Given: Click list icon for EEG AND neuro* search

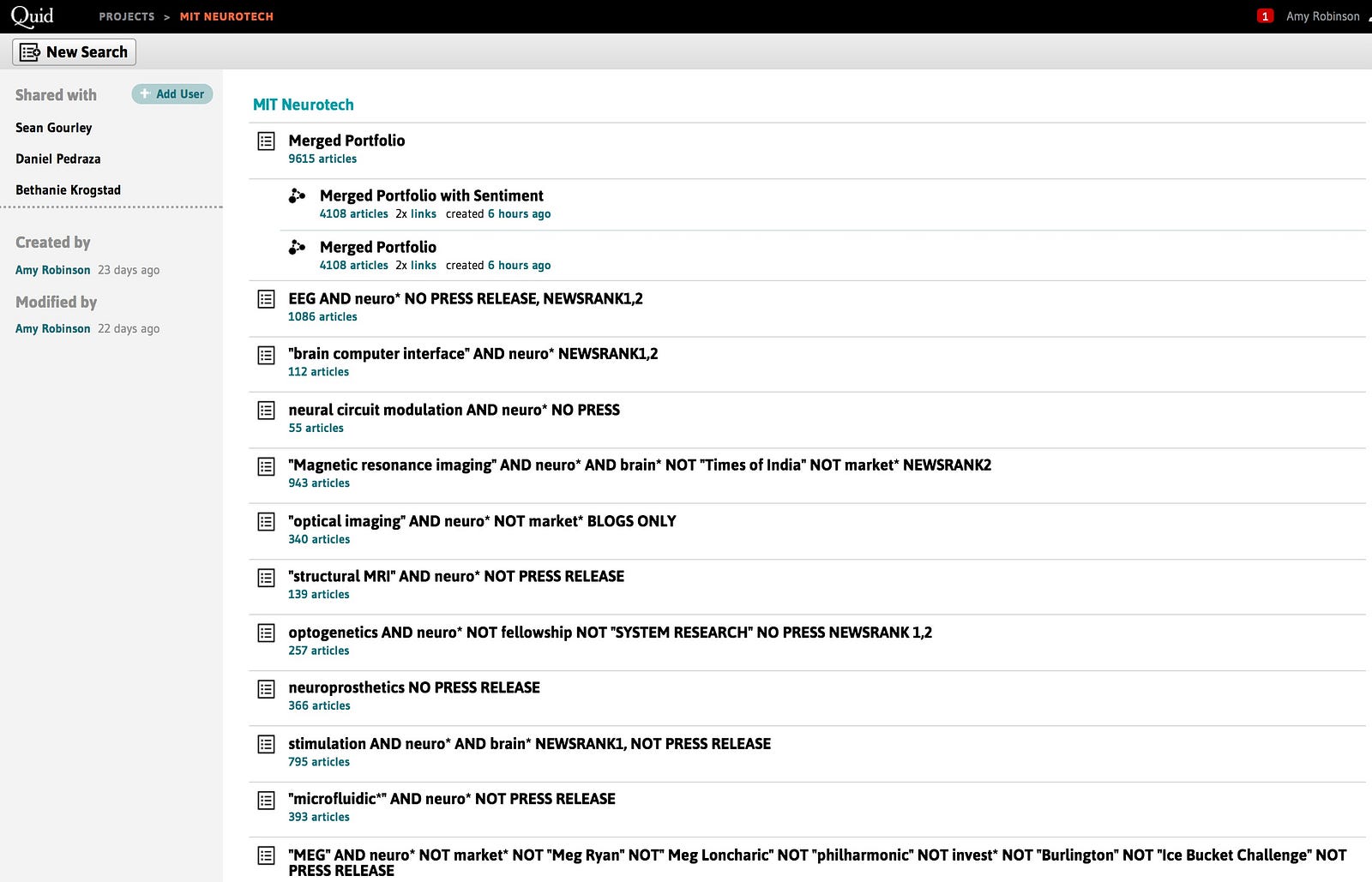Looking at the screenshot, I should (x=267, y=299).
